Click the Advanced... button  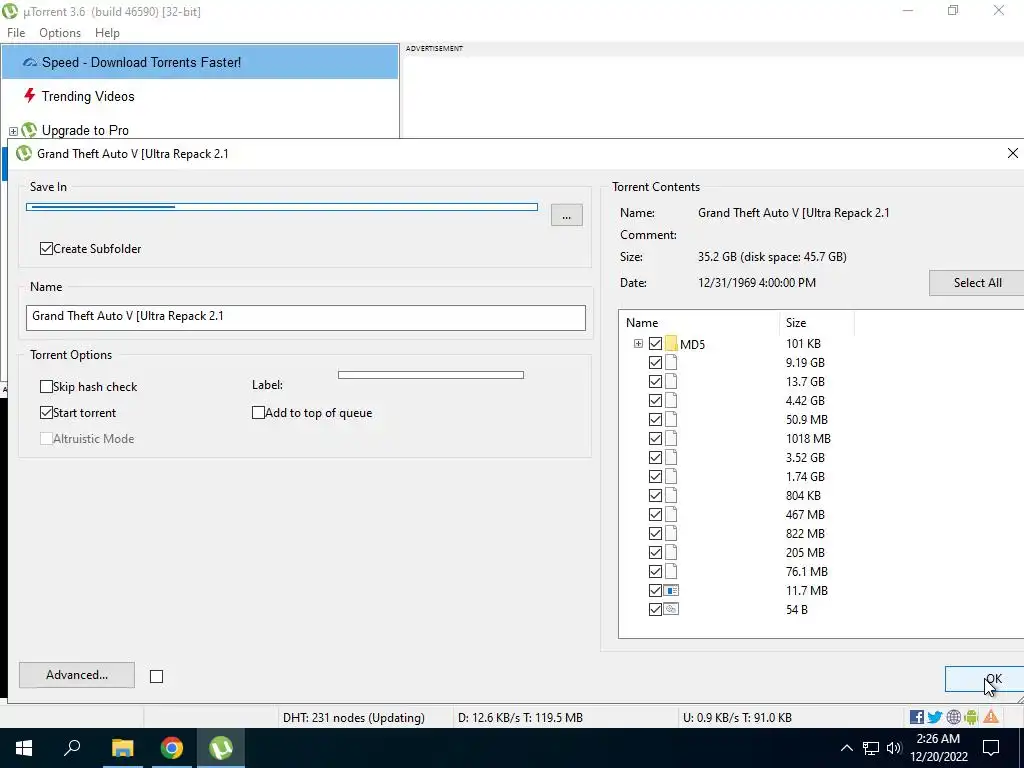pos(77,675)
